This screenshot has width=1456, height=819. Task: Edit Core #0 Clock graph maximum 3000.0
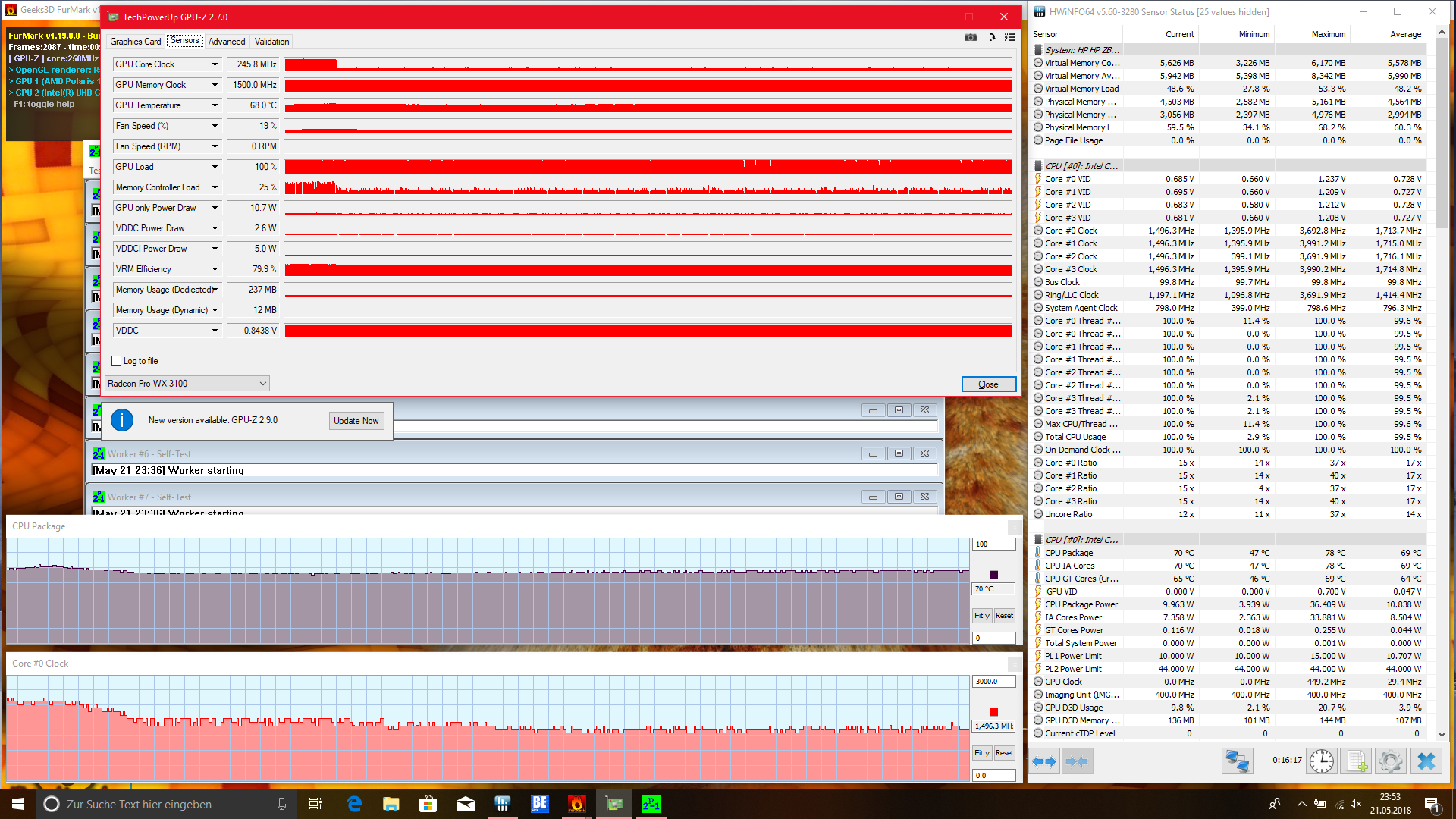[x=994, y=682]
